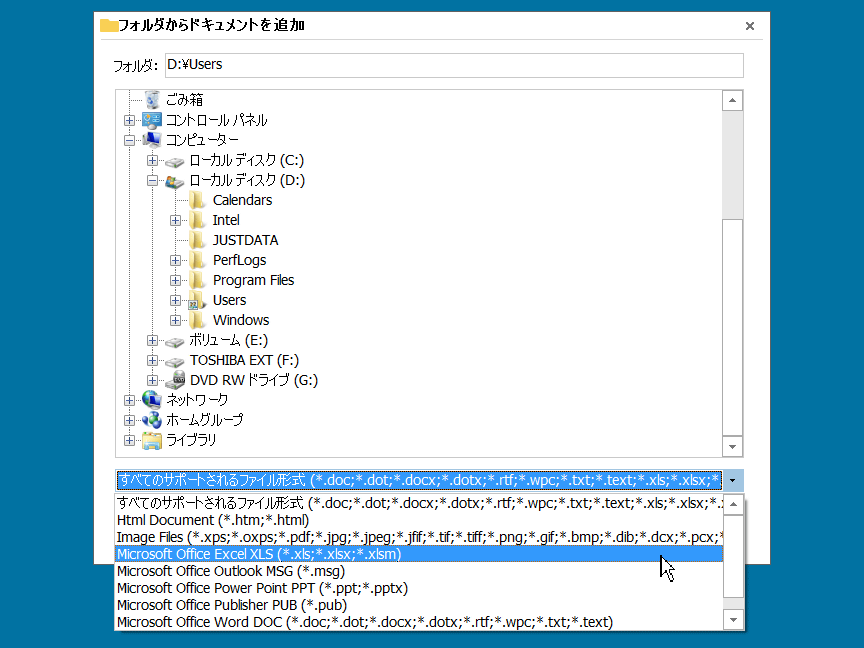Screen dimensions: 864x648
Task: Expand the コントロール パネル tree node
Action: [129, 120]
